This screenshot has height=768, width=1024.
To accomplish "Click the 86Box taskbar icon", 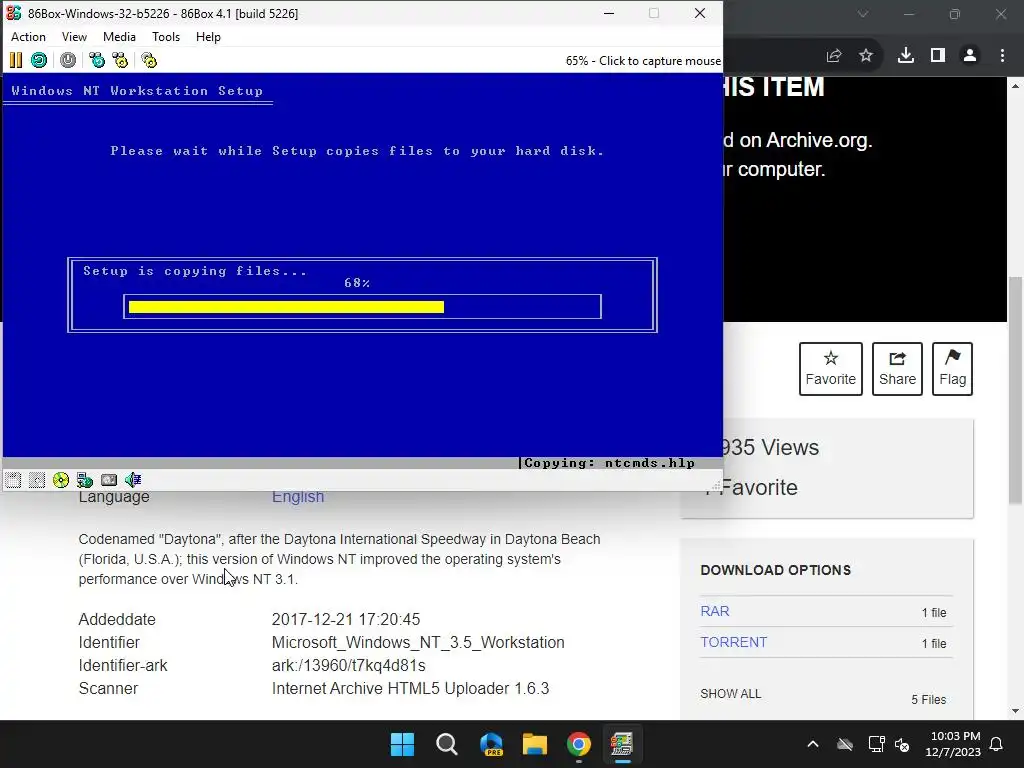I will tap(622, 744).
